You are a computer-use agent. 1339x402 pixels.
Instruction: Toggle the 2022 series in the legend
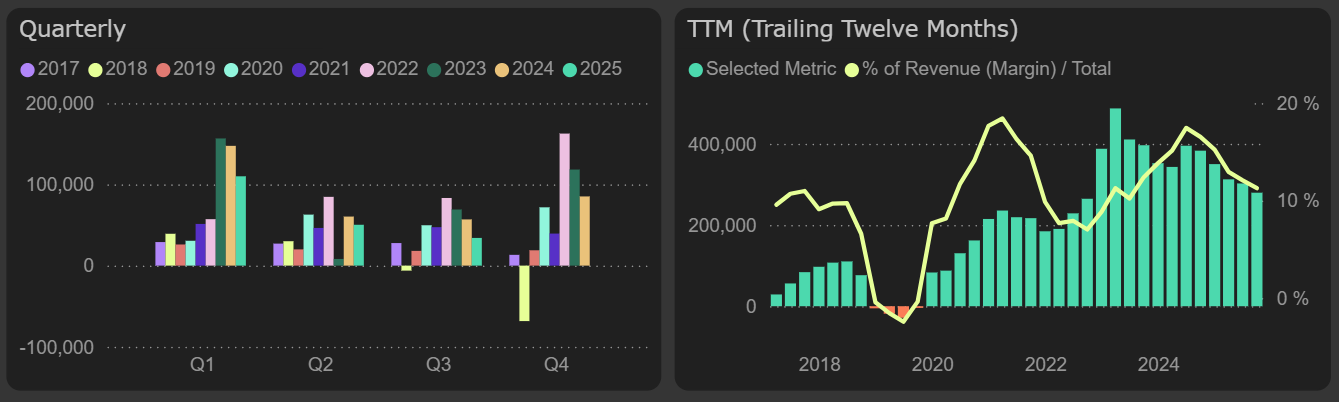point(398,69)
